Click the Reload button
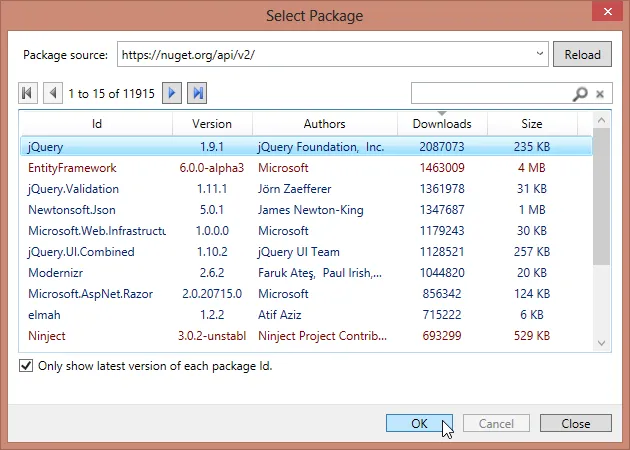 [x=582, y=54]
